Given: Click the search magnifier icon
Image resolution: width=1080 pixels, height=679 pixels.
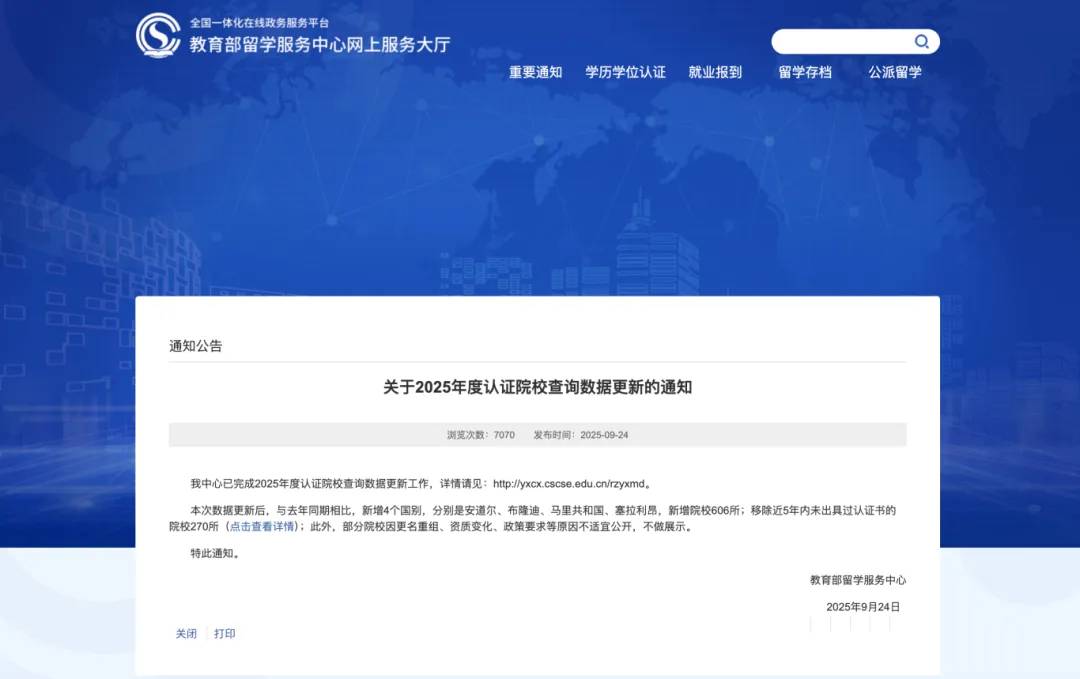Looking at the screenshot, I should (921, 41).
